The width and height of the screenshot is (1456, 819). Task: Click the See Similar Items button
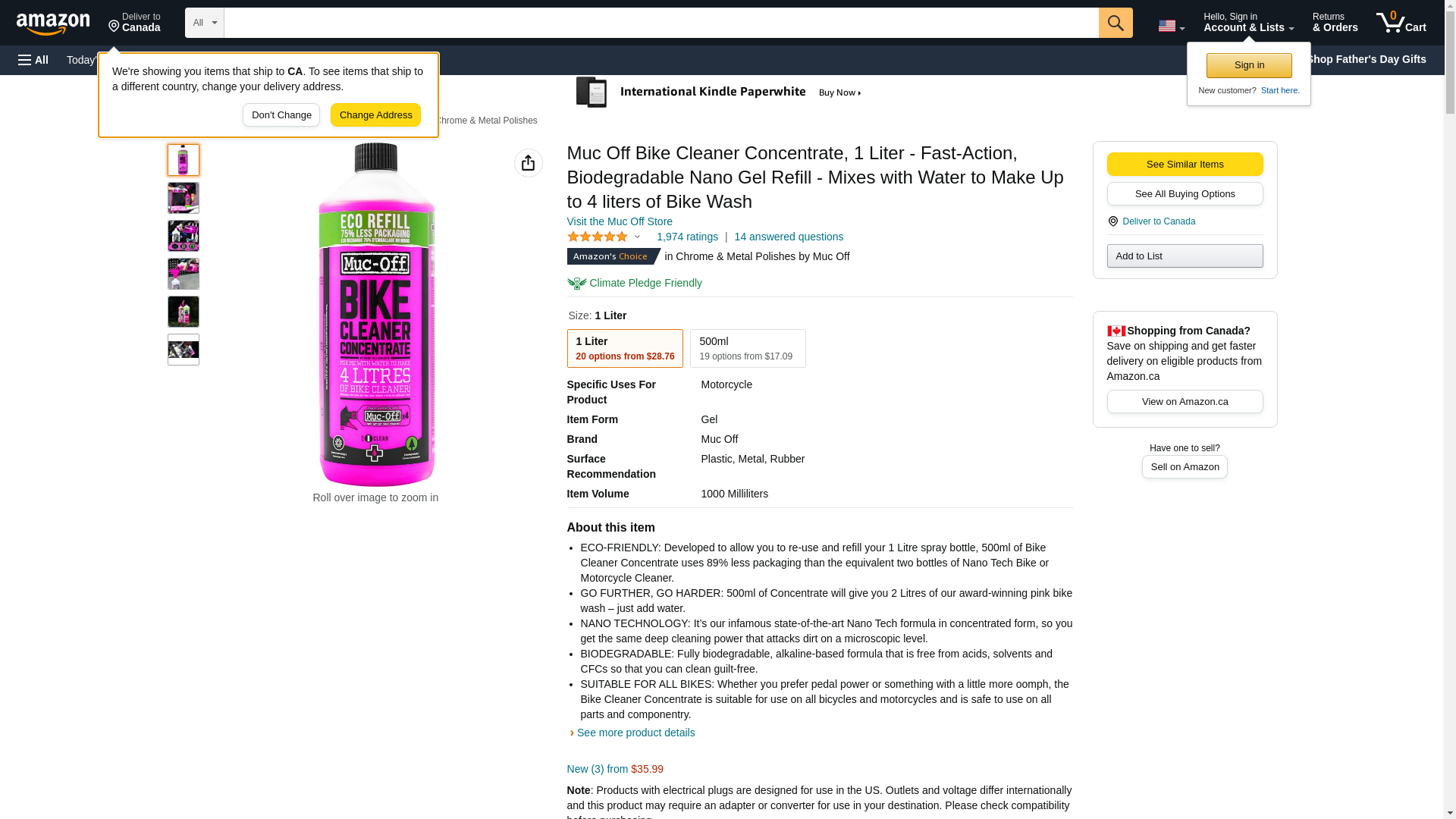click(x=1185, y=165)
